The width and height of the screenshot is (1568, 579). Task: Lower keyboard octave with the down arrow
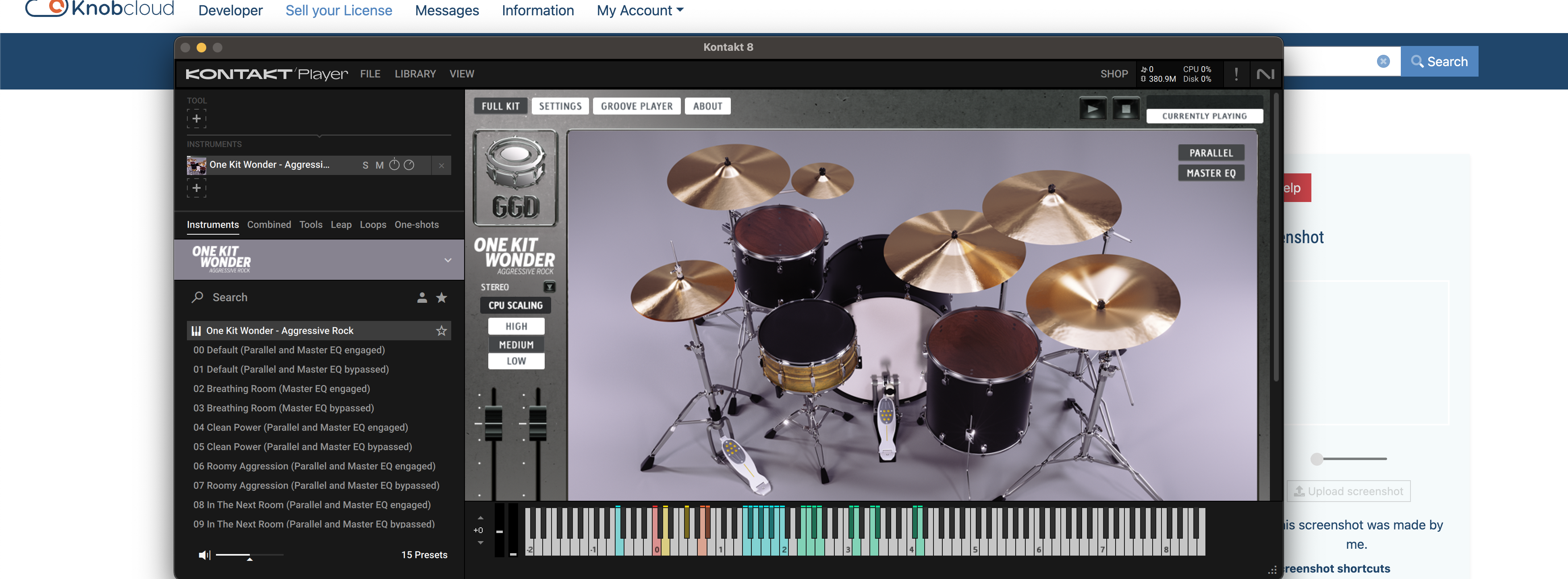[480, 542]
